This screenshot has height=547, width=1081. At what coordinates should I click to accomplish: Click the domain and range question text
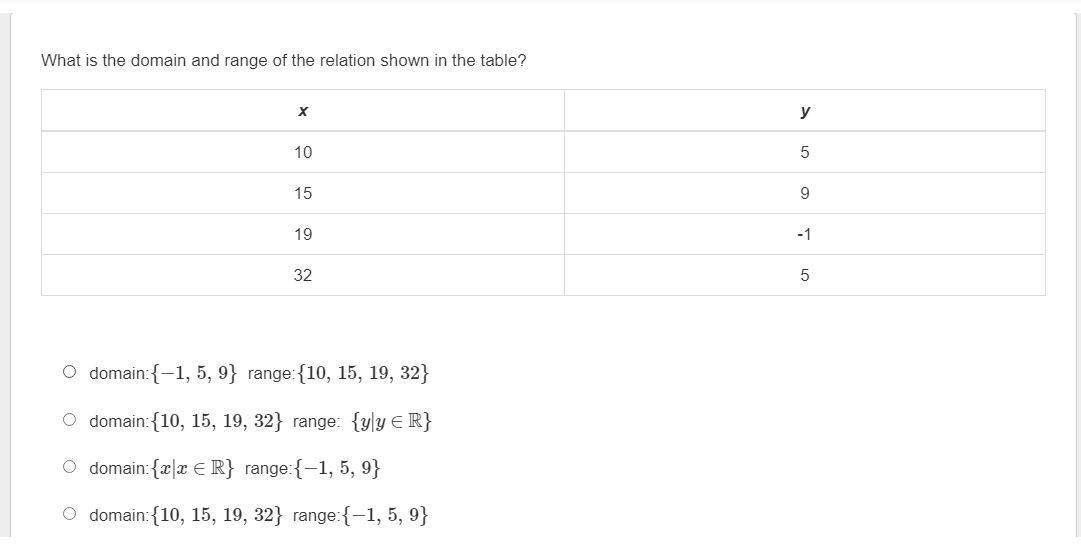pos(283,60)
